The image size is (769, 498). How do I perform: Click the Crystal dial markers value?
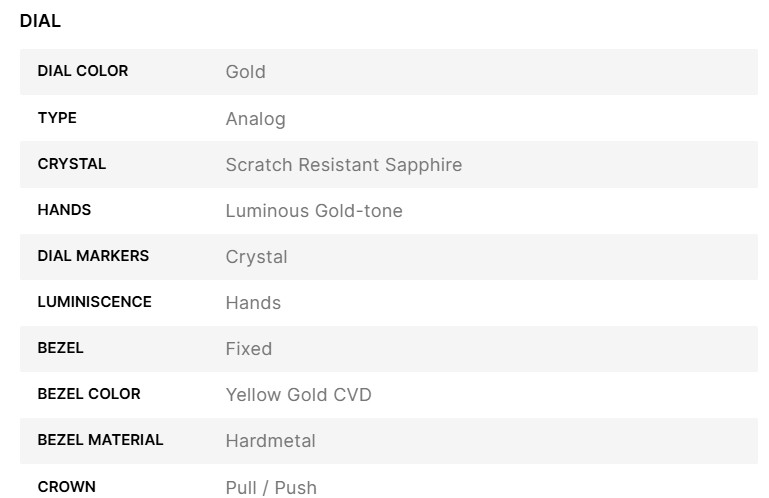[256, 257]
